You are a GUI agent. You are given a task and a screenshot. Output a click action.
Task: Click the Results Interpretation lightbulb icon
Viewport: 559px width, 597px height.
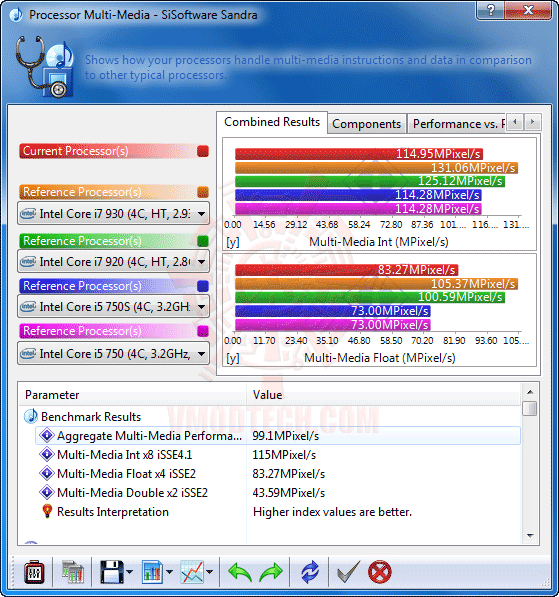pos(47,511)
